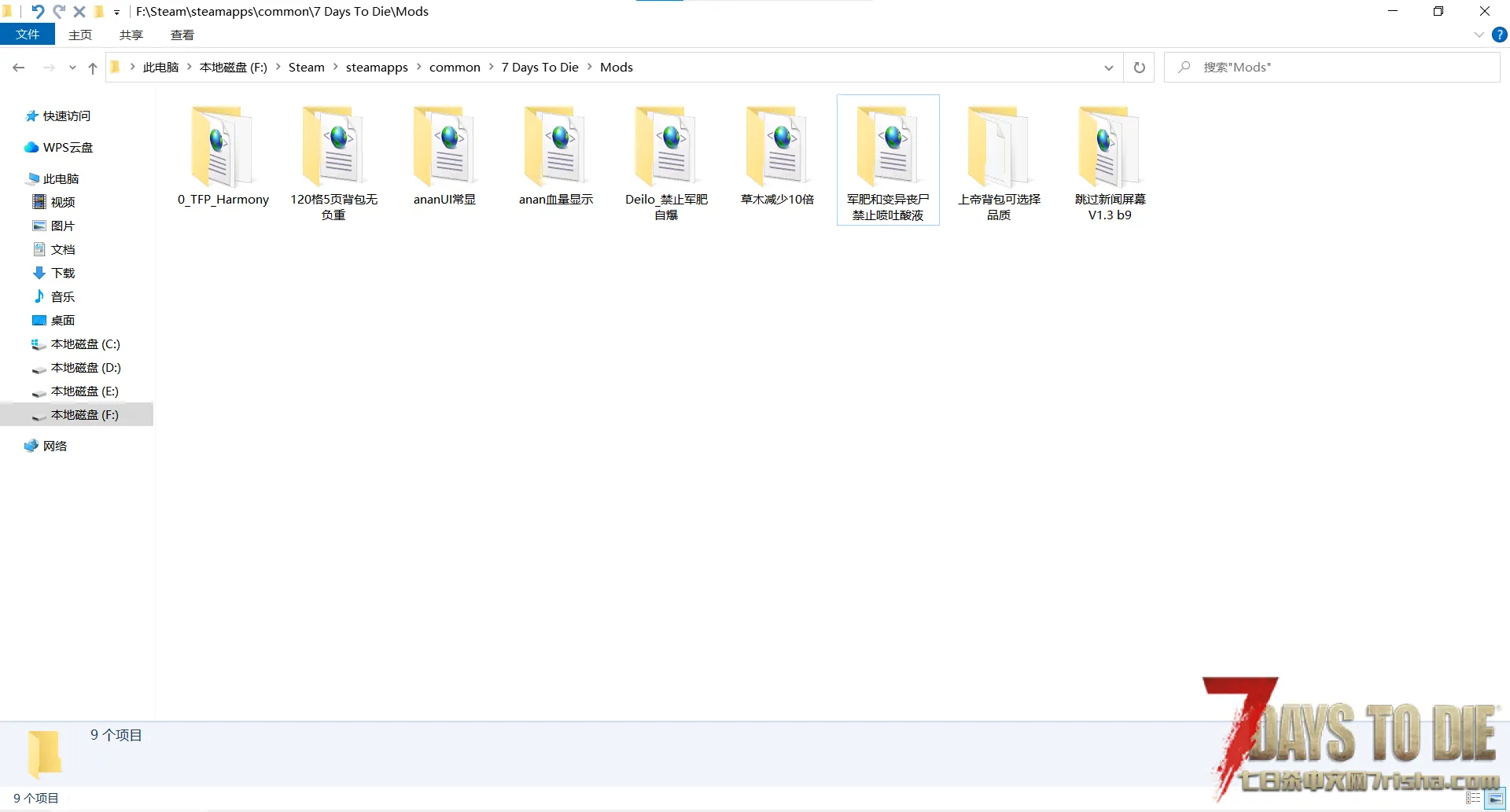Select the 120格5页背包无负重 folder icon

[333, 146]
